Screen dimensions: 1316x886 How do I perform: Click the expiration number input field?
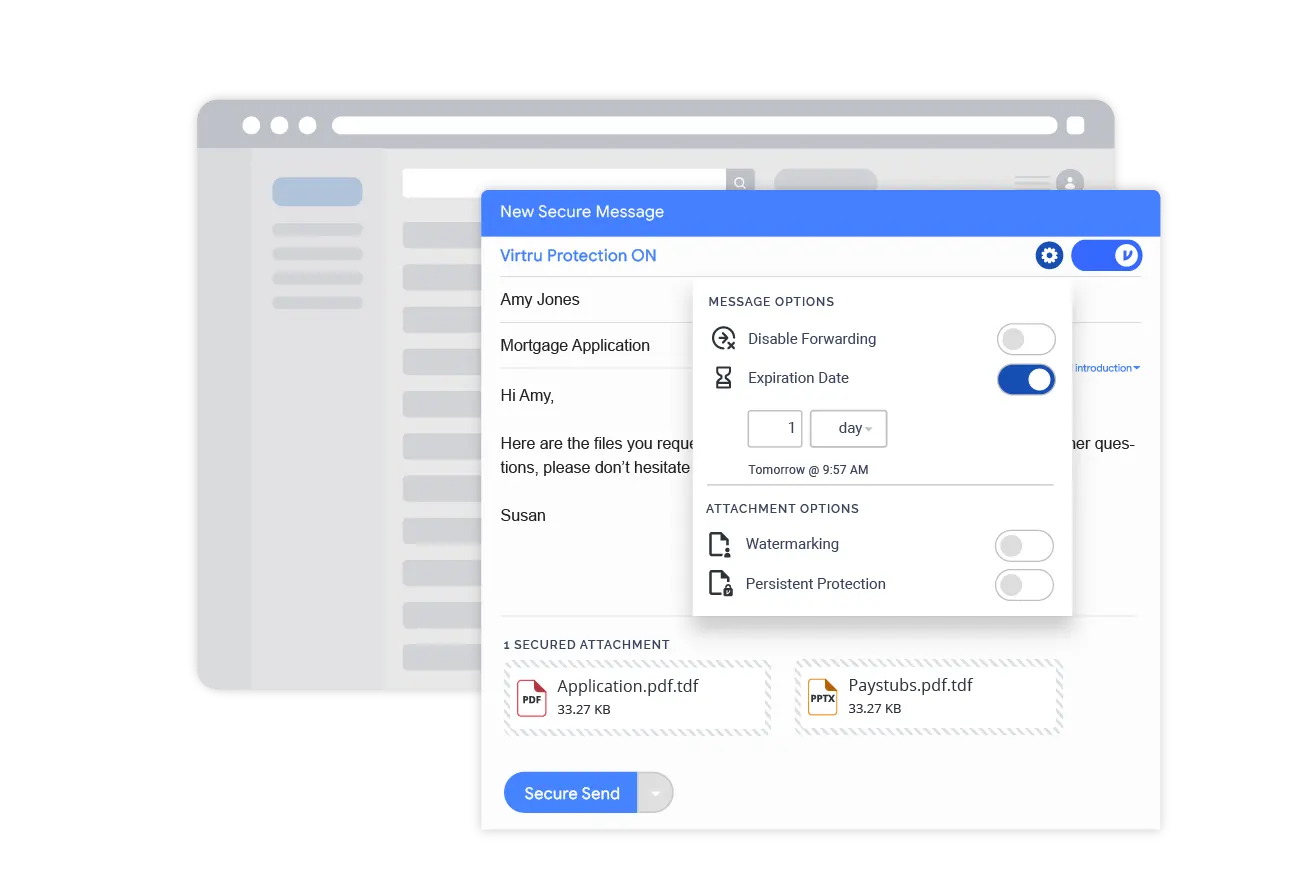775,428
